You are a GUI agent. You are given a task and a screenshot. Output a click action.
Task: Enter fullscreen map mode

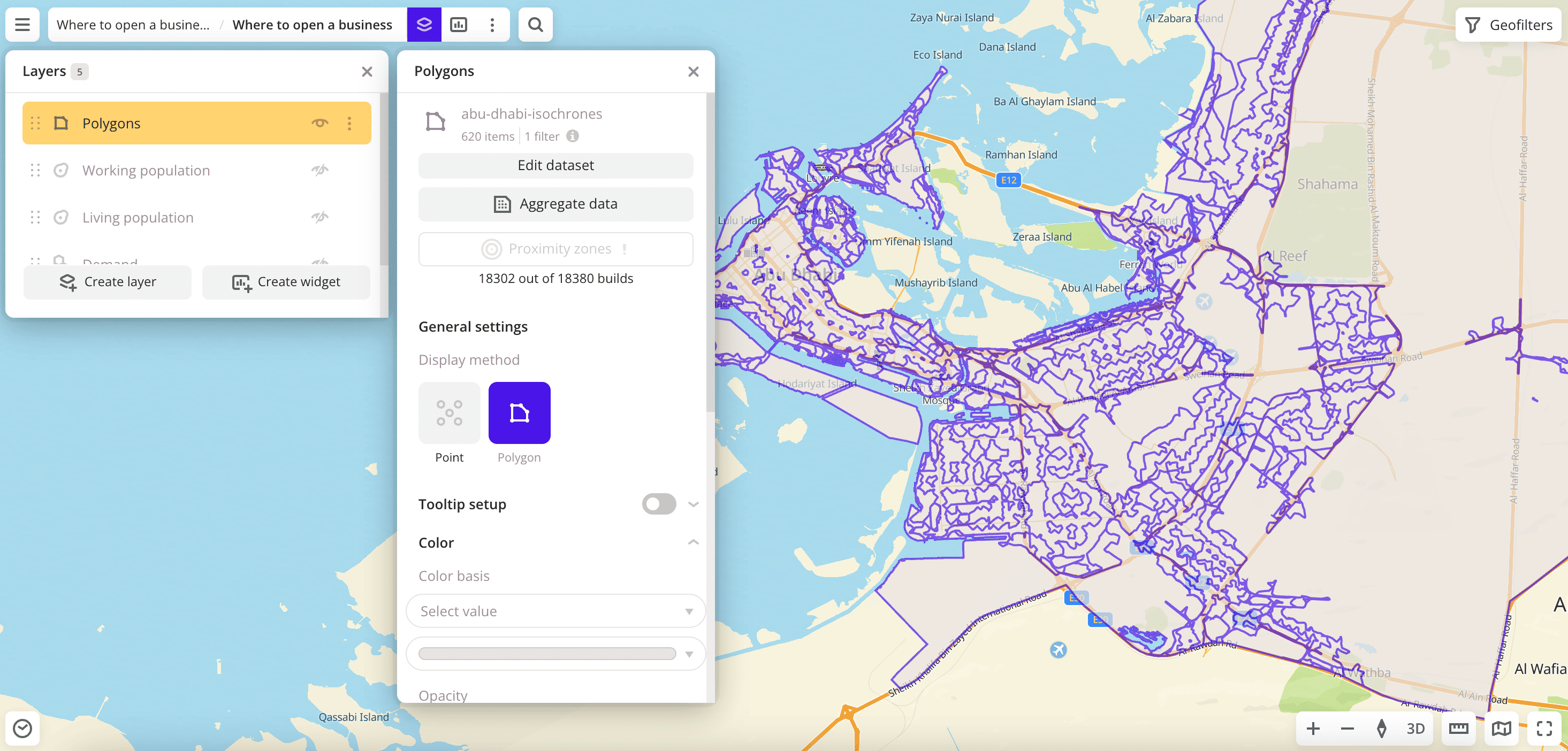(1544, 728)
